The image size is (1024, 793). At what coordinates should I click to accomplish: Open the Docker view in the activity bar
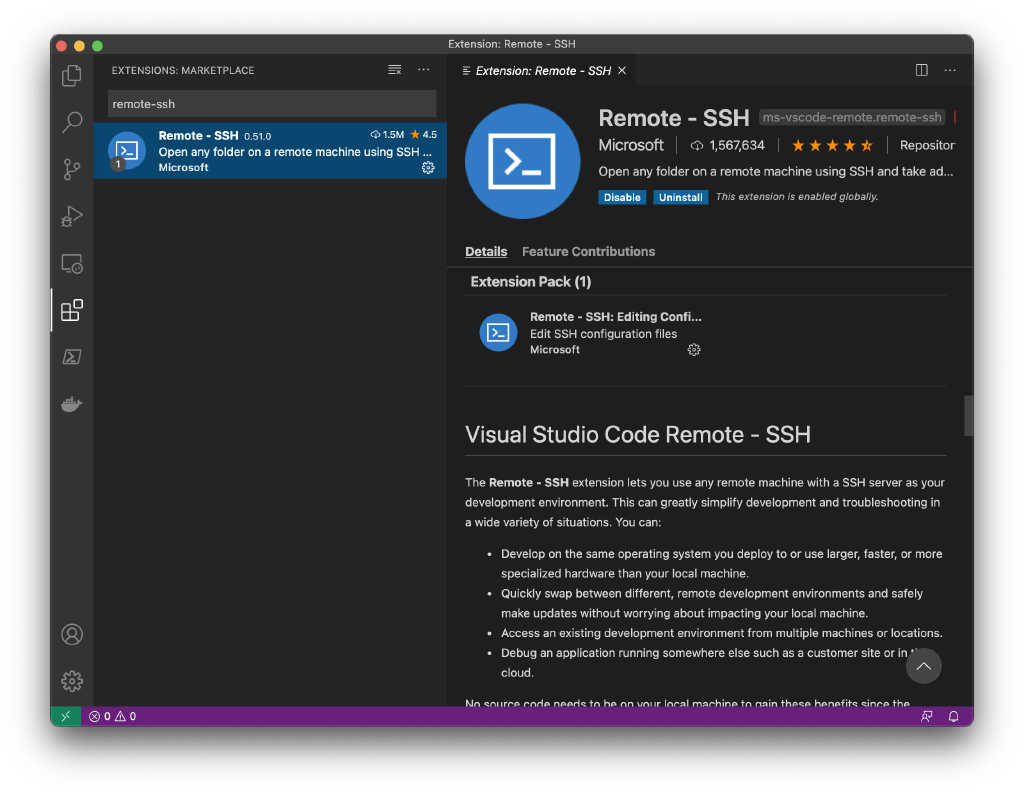coord(71,403)
